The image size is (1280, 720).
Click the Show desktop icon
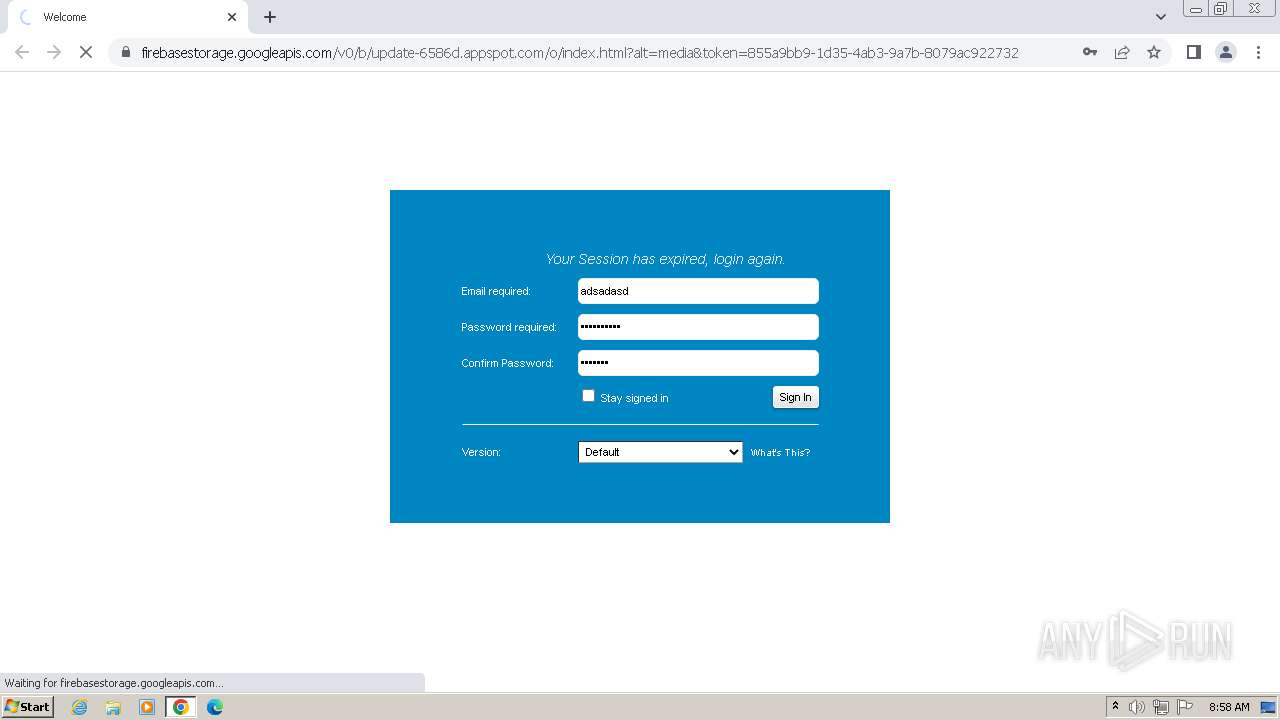[x=1268, y=707]
